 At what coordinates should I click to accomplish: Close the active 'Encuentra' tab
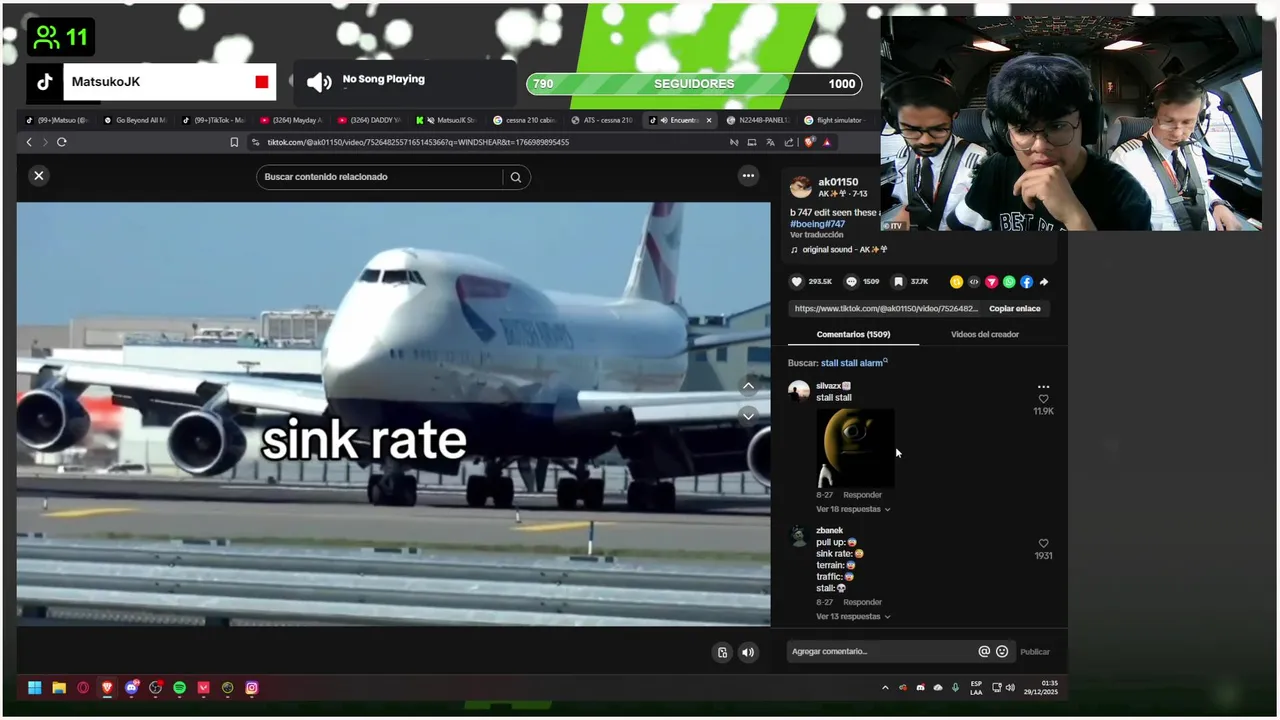709,120
